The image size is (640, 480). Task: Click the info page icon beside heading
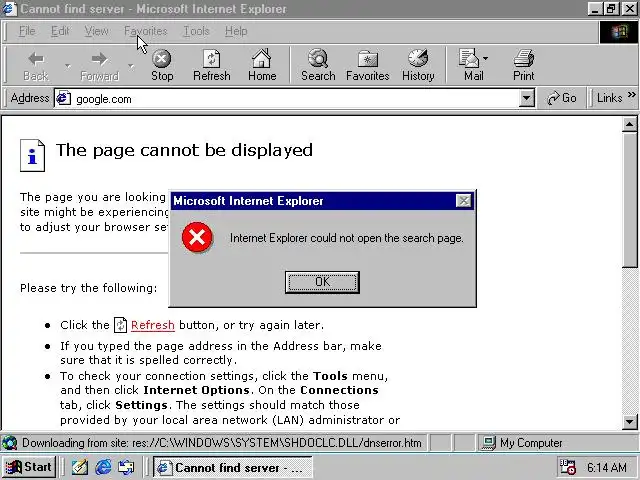click(x=32, y=156)
